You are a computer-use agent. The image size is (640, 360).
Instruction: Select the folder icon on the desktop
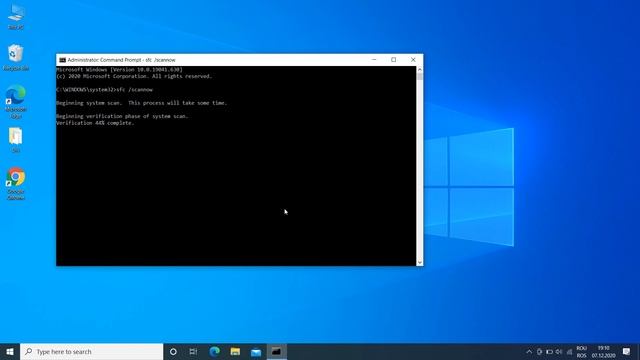pyautogui.click(x=16, y=140)
